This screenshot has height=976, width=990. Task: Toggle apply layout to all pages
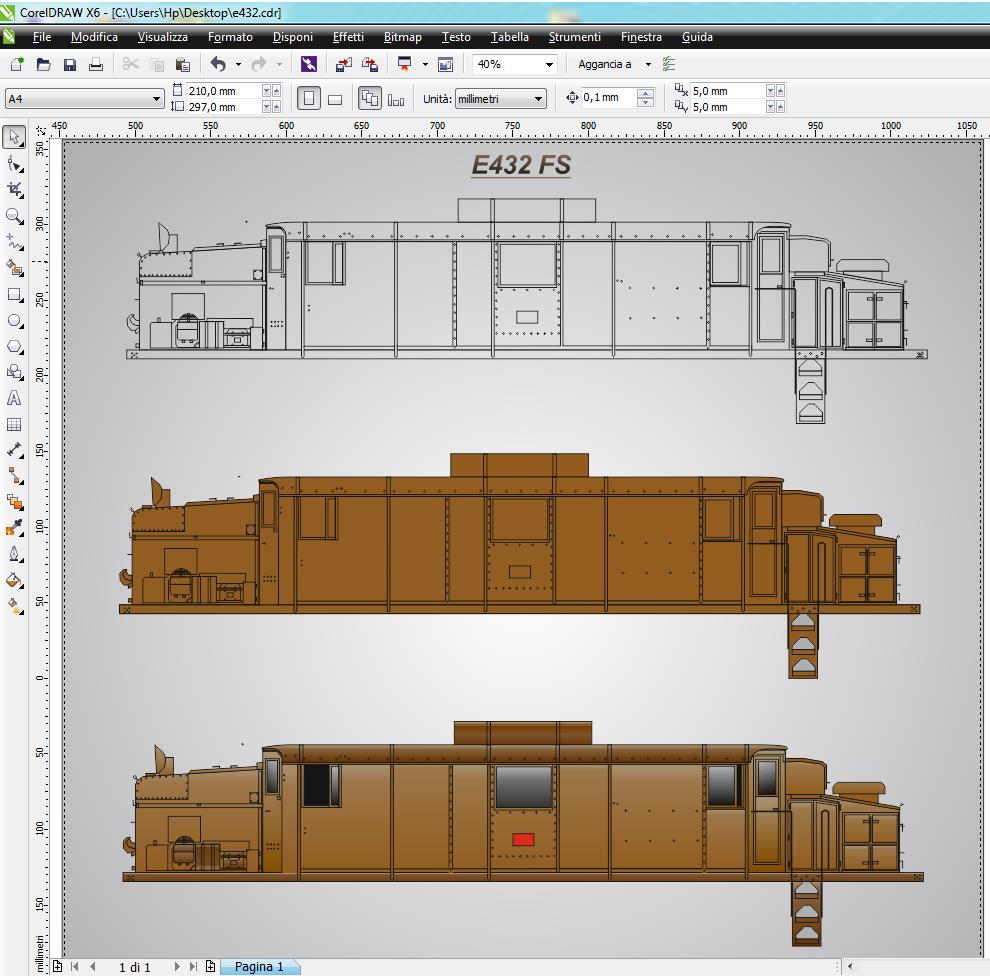coord(369,99)
